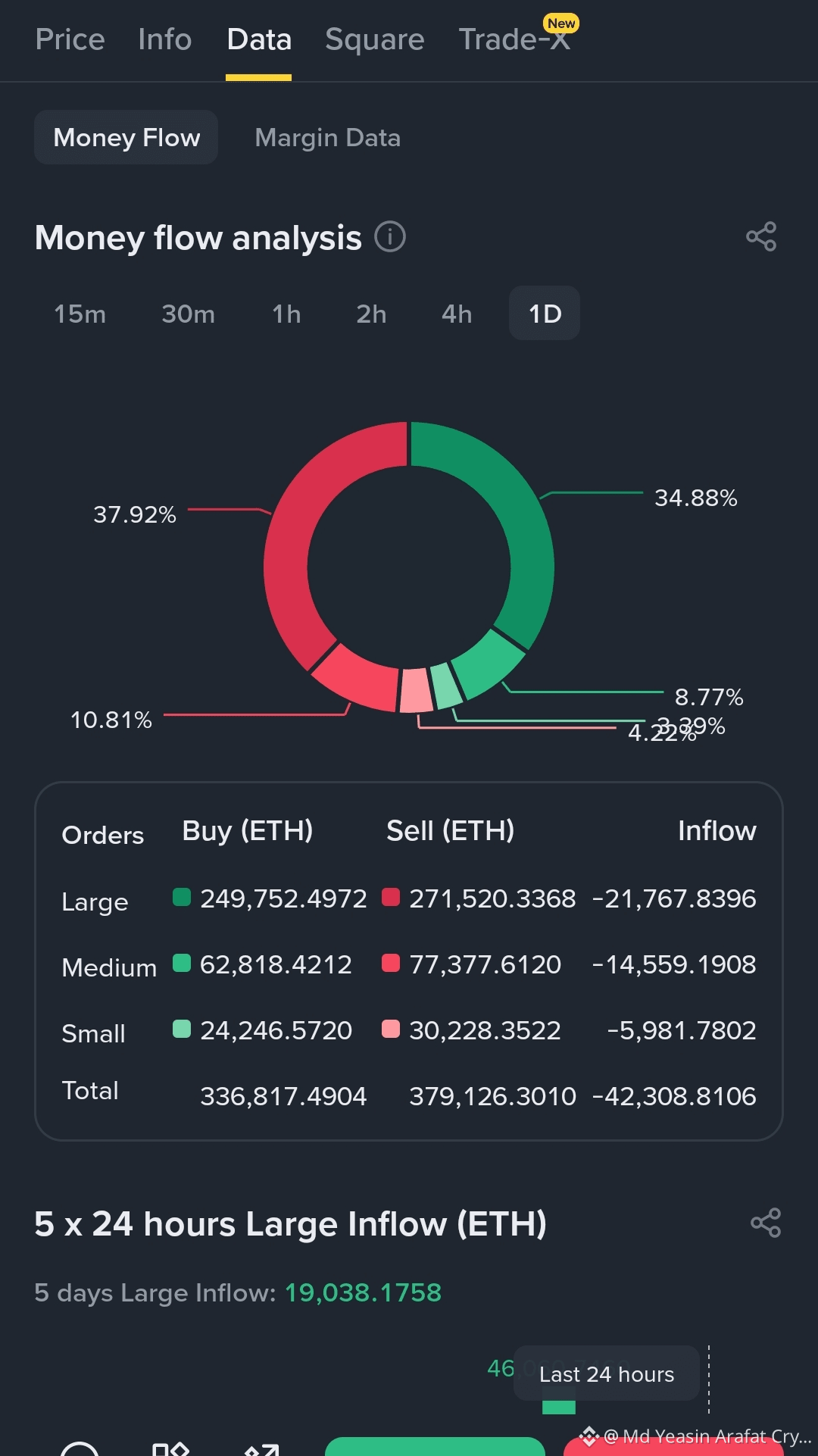Switch to the Square tab

click(375, 39)
